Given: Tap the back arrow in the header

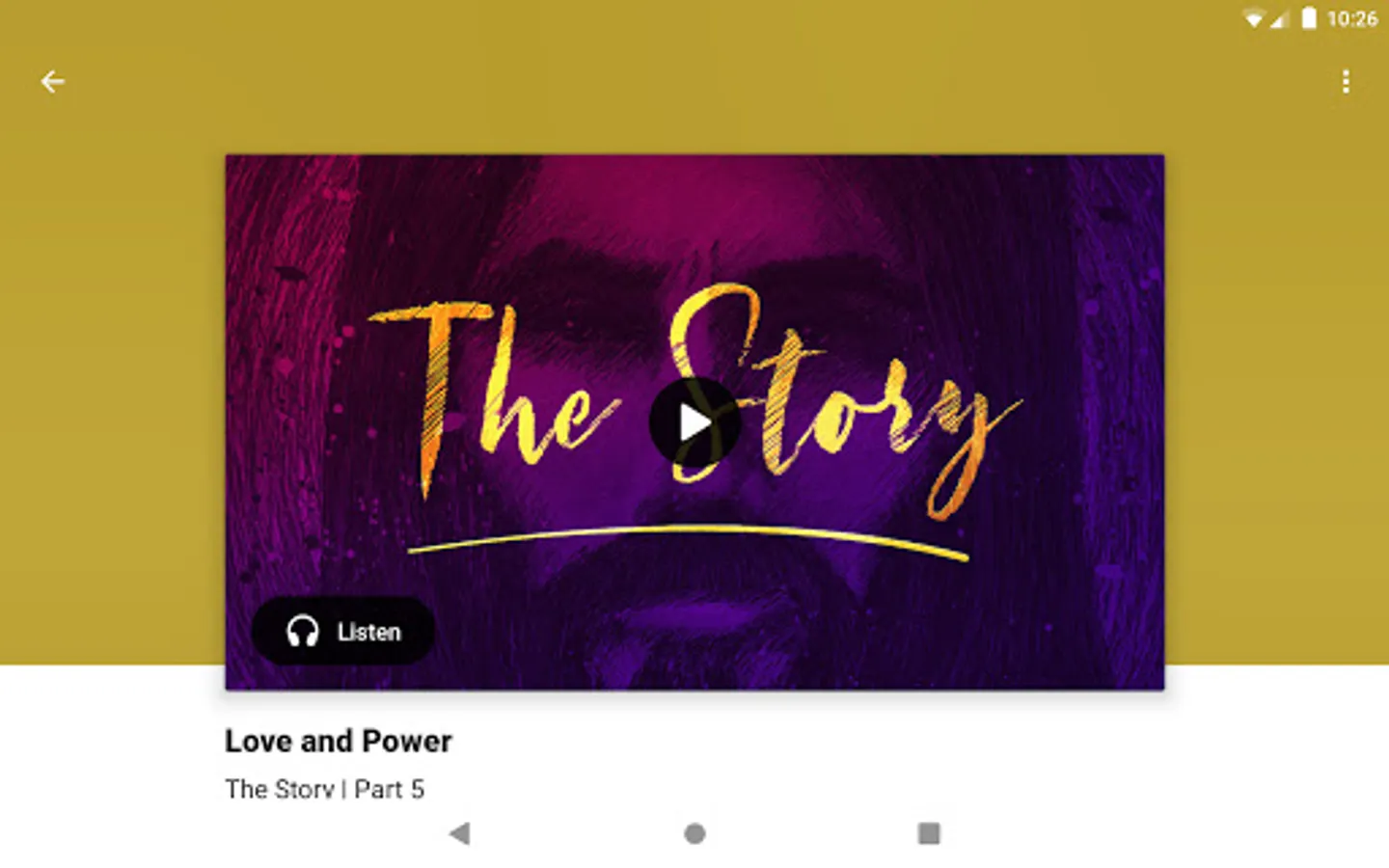Looking at the screenshot, I should 53,82.
